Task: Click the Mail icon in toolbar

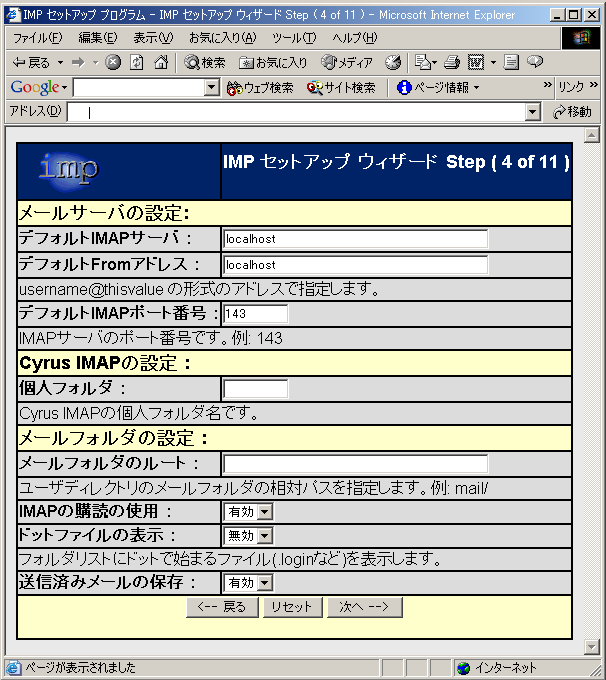Action: [x=423, y=62]
